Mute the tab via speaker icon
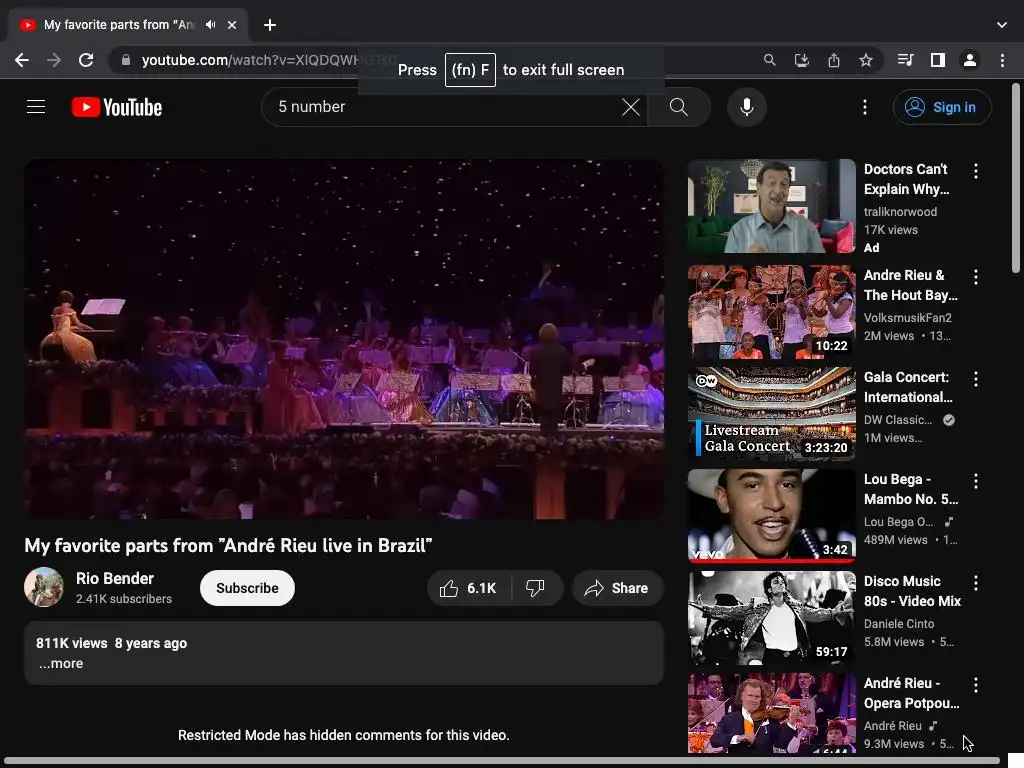This screenshot has height=768, width=1024. coord(210,25)
